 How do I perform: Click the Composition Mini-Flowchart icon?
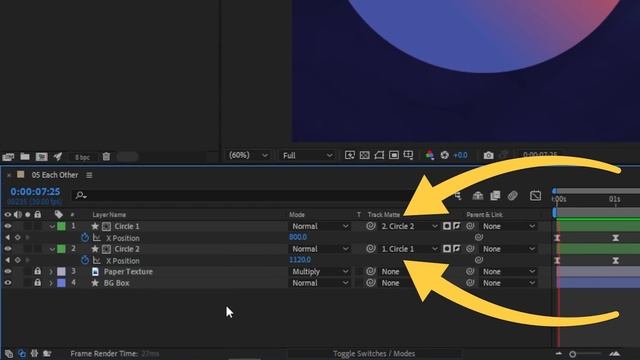(458, 196)
